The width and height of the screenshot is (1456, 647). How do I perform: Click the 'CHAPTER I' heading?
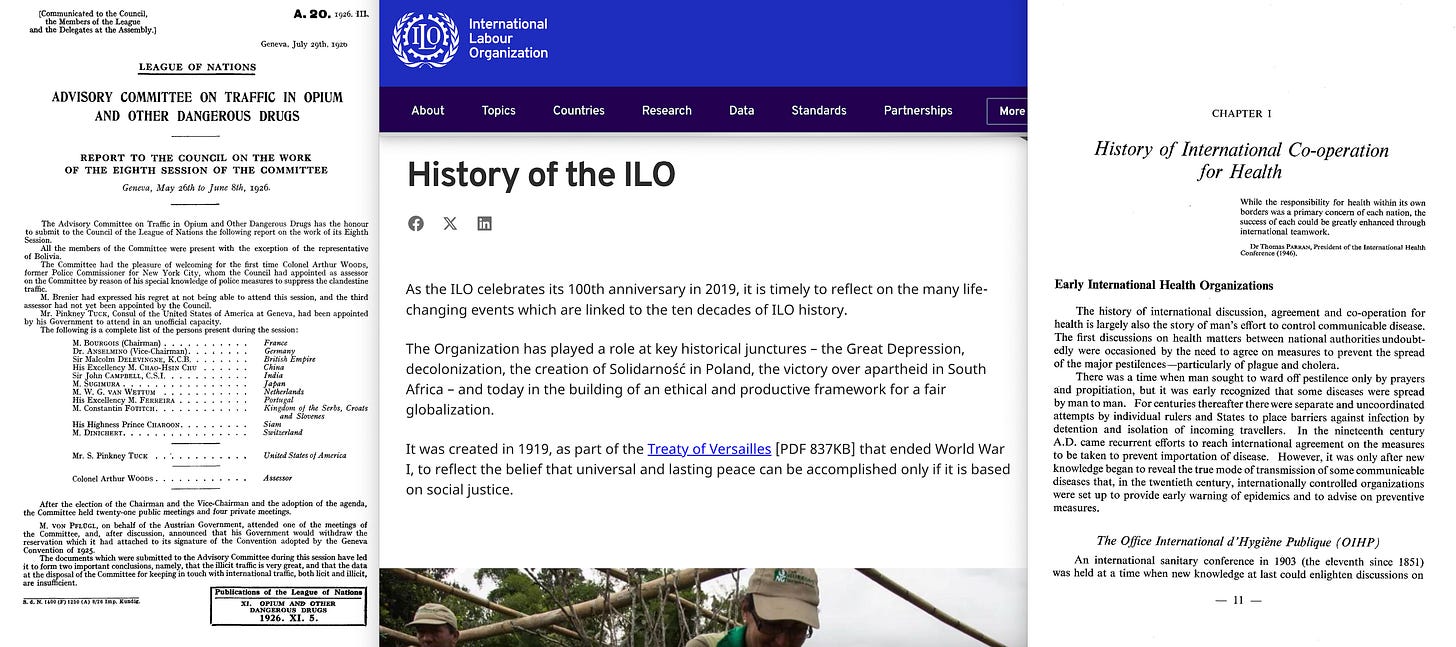(x=1241, y=113)
